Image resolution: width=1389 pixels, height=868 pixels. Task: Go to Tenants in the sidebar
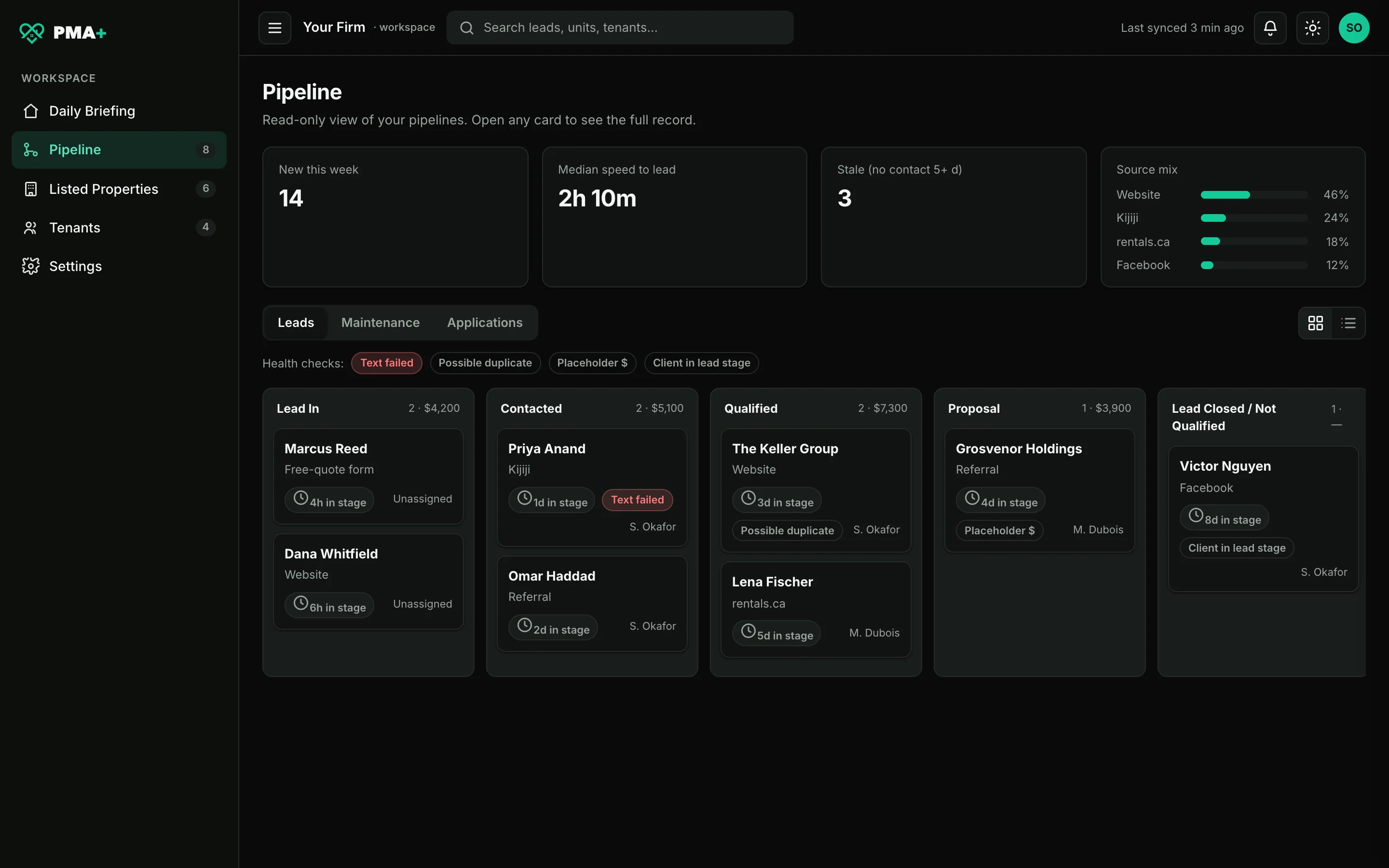[119, 227]
